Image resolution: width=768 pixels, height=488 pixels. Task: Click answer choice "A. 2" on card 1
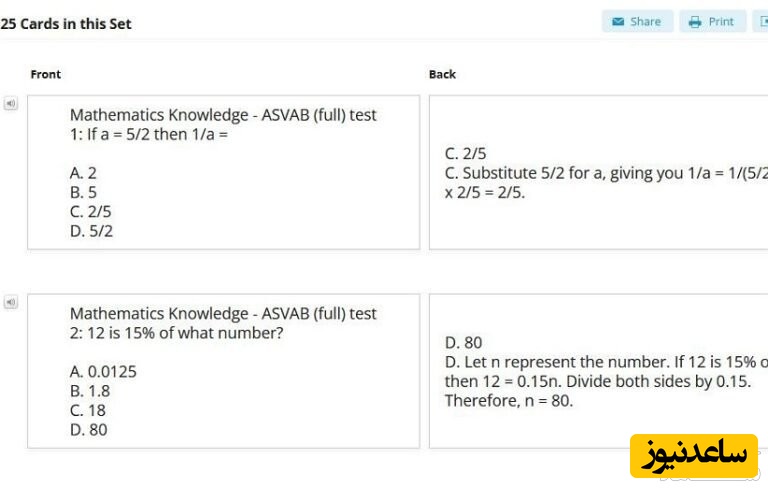point(83,173)
